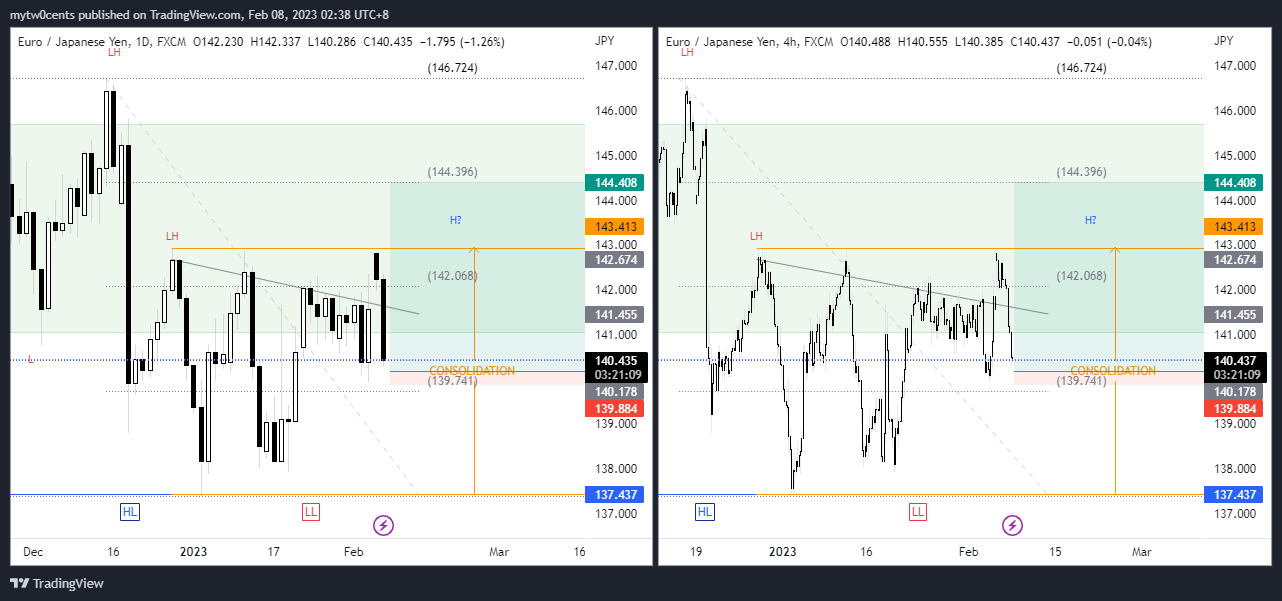Select the LL box label on the 4h chart
The width and height of the screenshot is (1282, 601).
pyautogui.click(x=918, y=511)
